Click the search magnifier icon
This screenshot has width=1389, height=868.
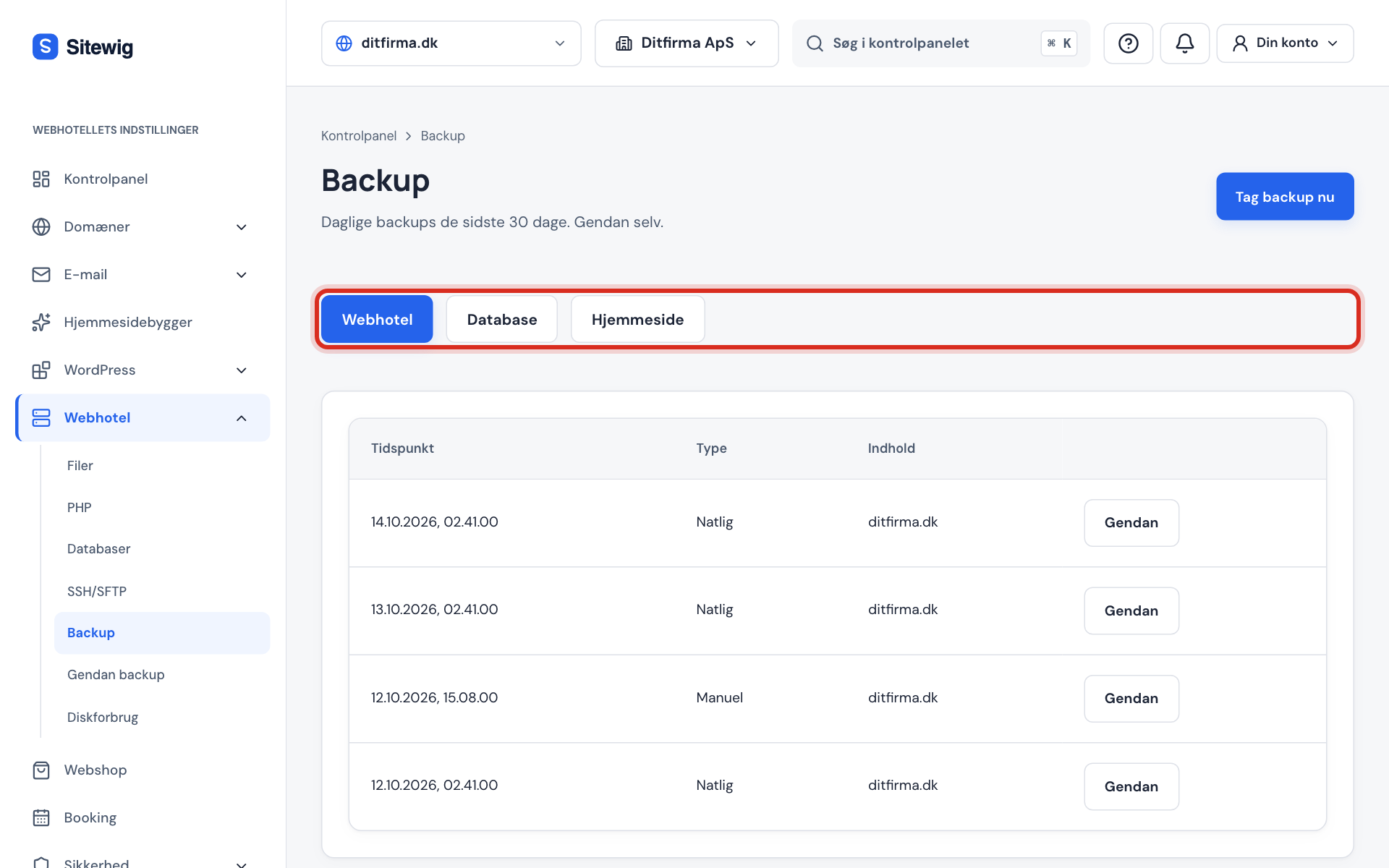[815, 43]
